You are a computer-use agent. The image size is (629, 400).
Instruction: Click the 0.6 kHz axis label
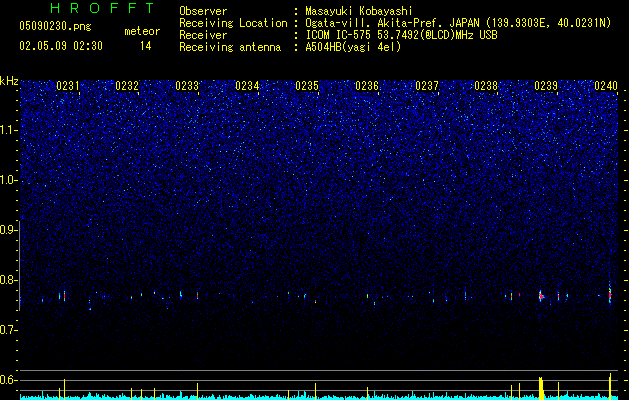click(8, 380)
